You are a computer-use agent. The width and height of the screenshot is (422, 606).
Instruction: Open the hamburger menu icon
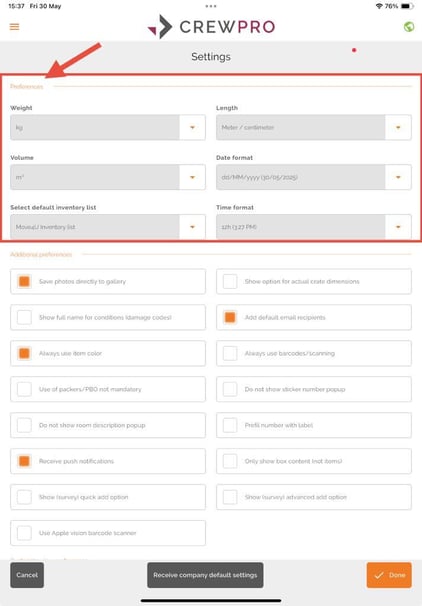[14, 27]
